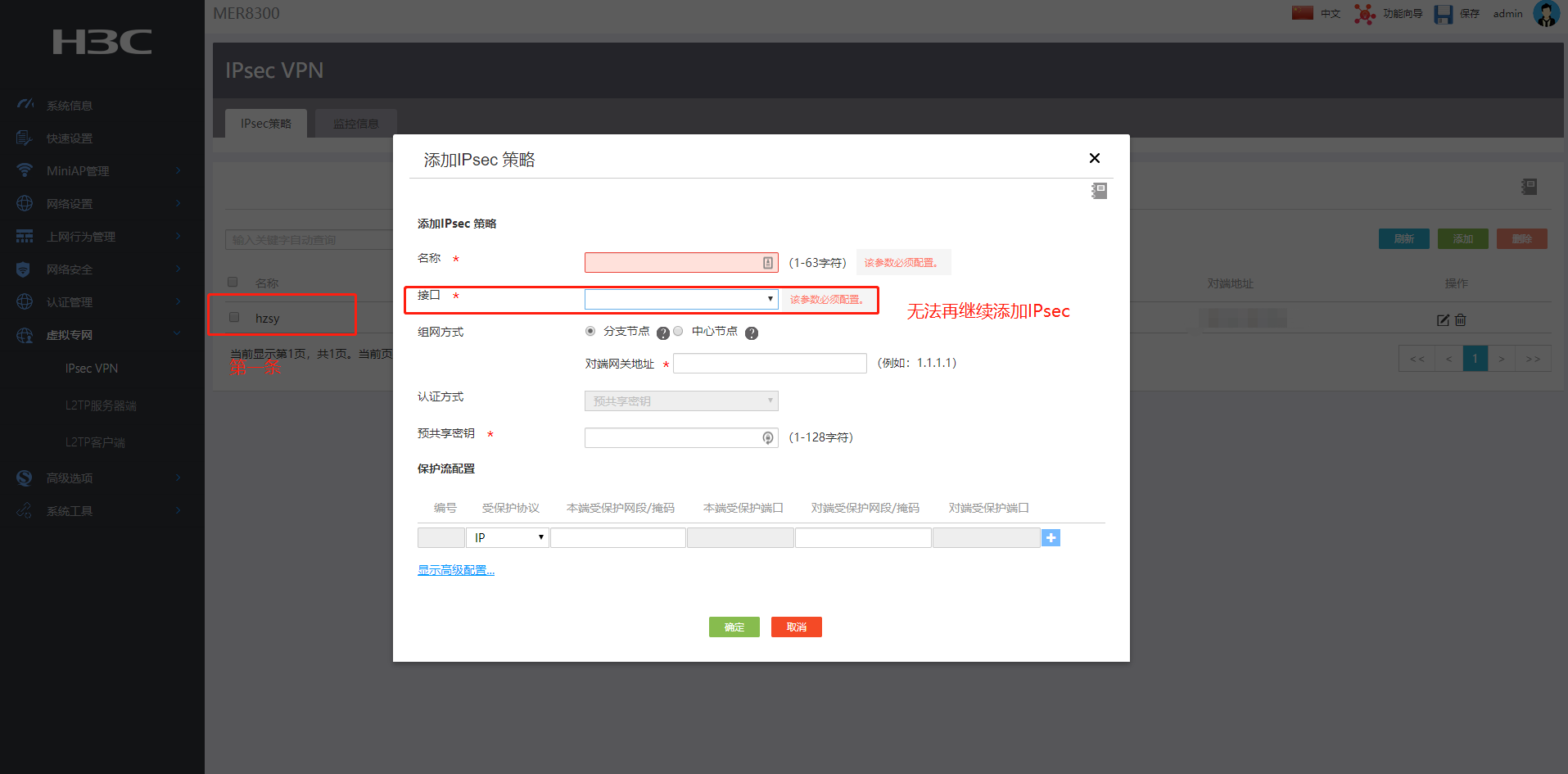This screenshot has width=1568, height=774.
Task: Click the 对端受保护网段/掩码 input field
Action: coord(863,537)
